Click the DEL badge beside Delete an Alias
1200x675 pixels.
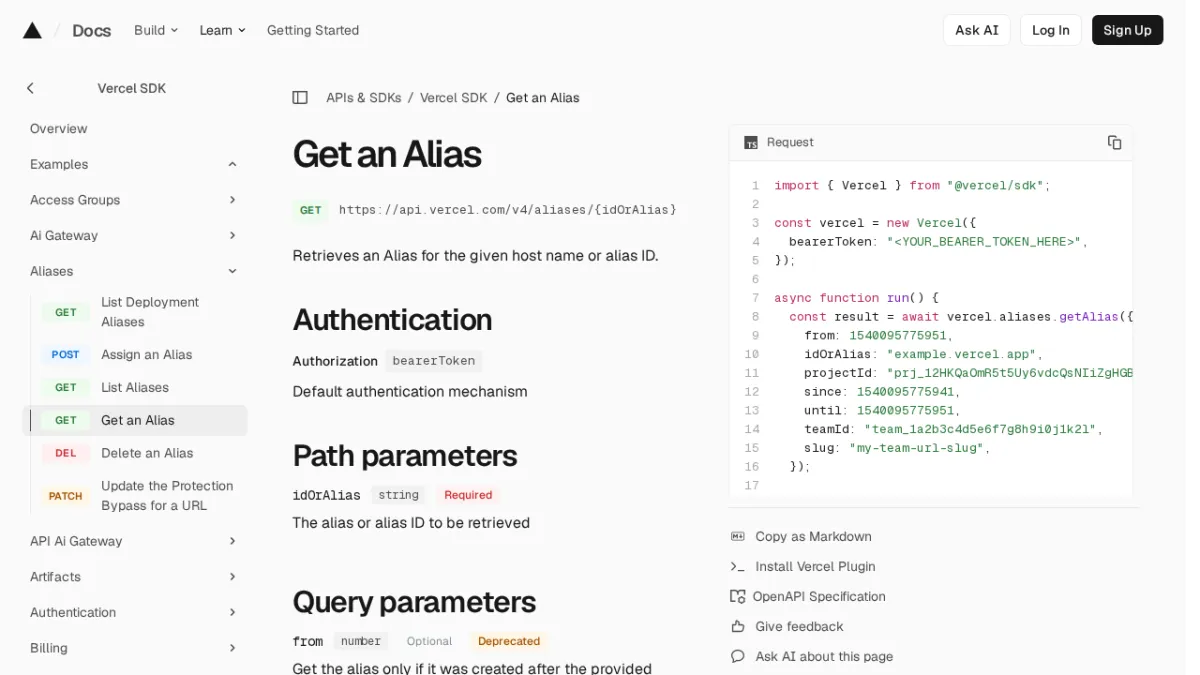66,453
